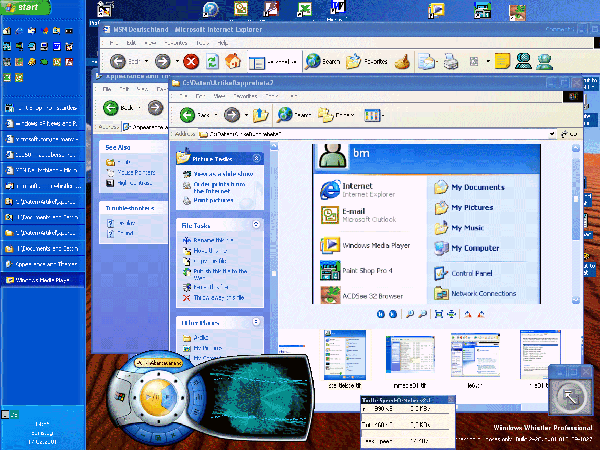Open the View menu in the folder window
The height and width of the screenshot is (450, 600).
(x=219, y=96)
